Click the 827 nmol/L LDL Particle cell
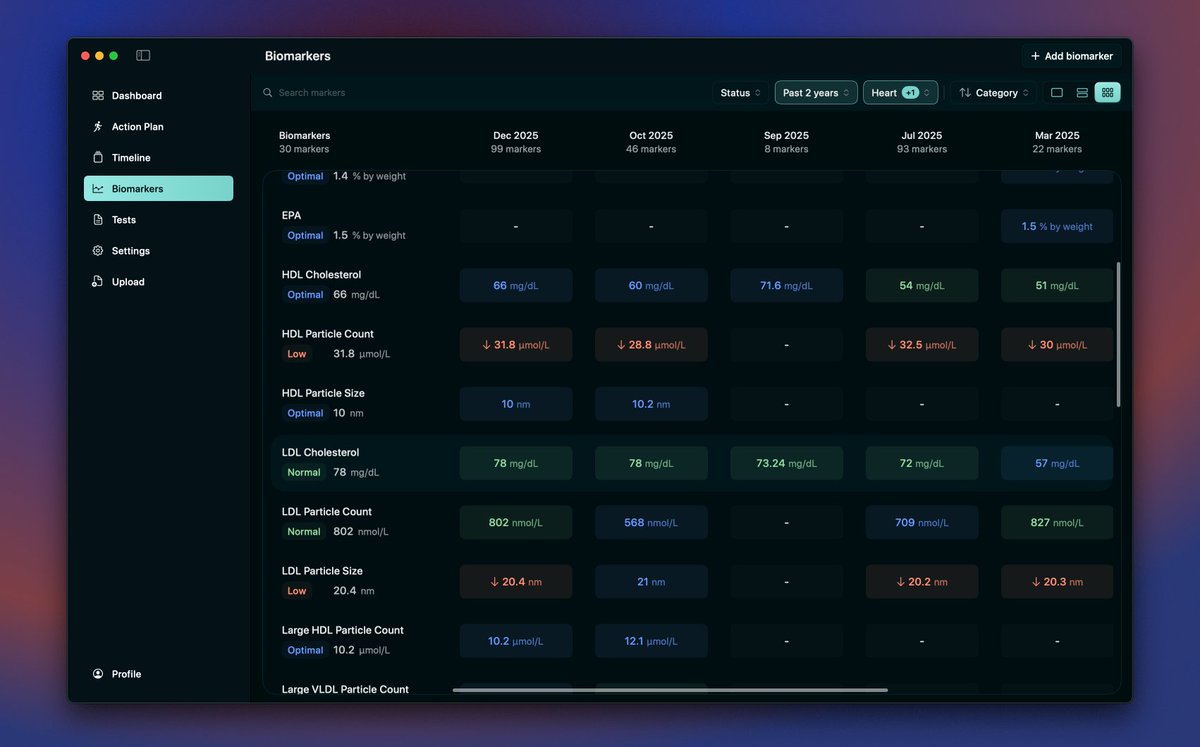1200x747 pixels. click(1057, 522)
